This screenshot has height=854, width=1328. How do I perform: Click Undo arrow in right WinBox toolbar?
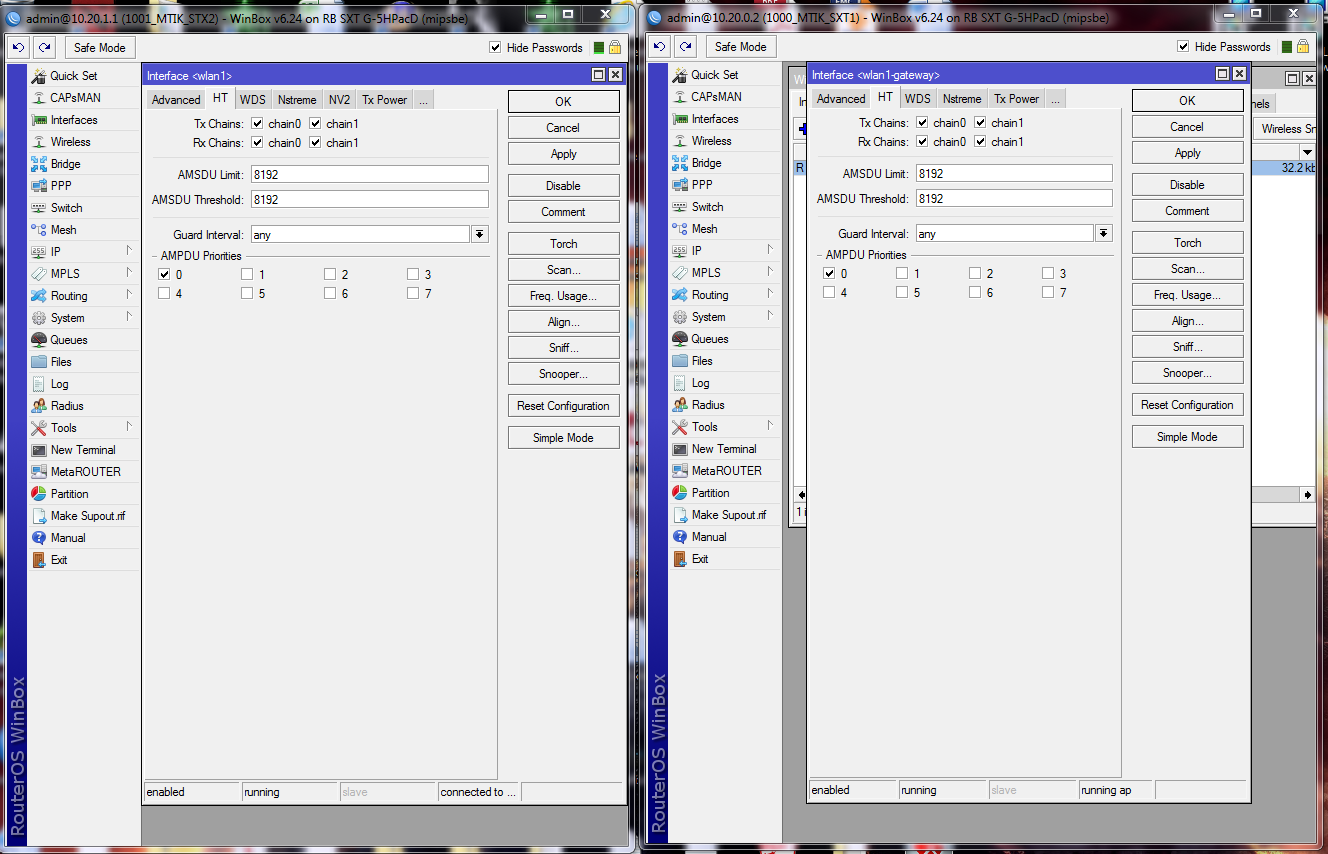point(659,47)
